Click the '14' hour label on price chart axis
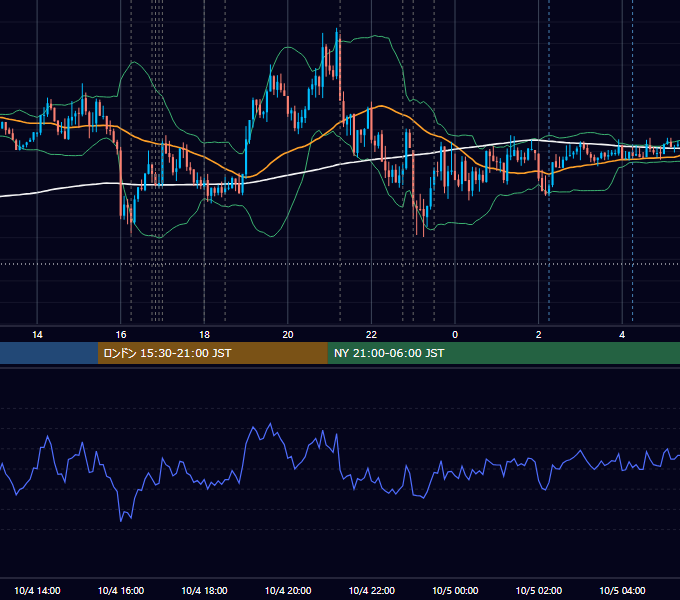The height and width of the screenshot is (600, 680). point(37,335)
